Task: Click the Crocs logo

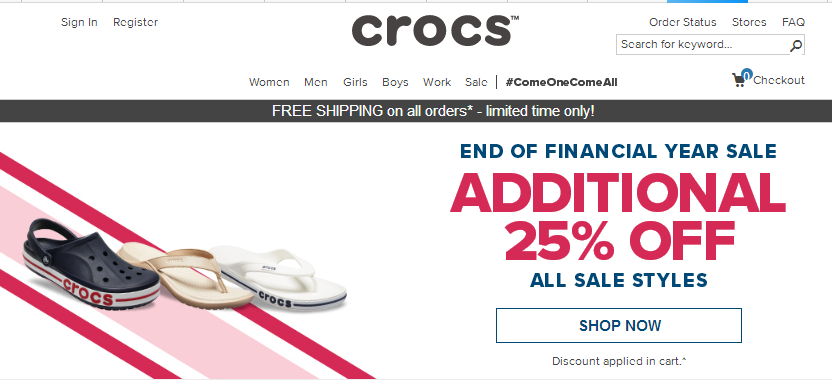Action: [x=435, y=30]
